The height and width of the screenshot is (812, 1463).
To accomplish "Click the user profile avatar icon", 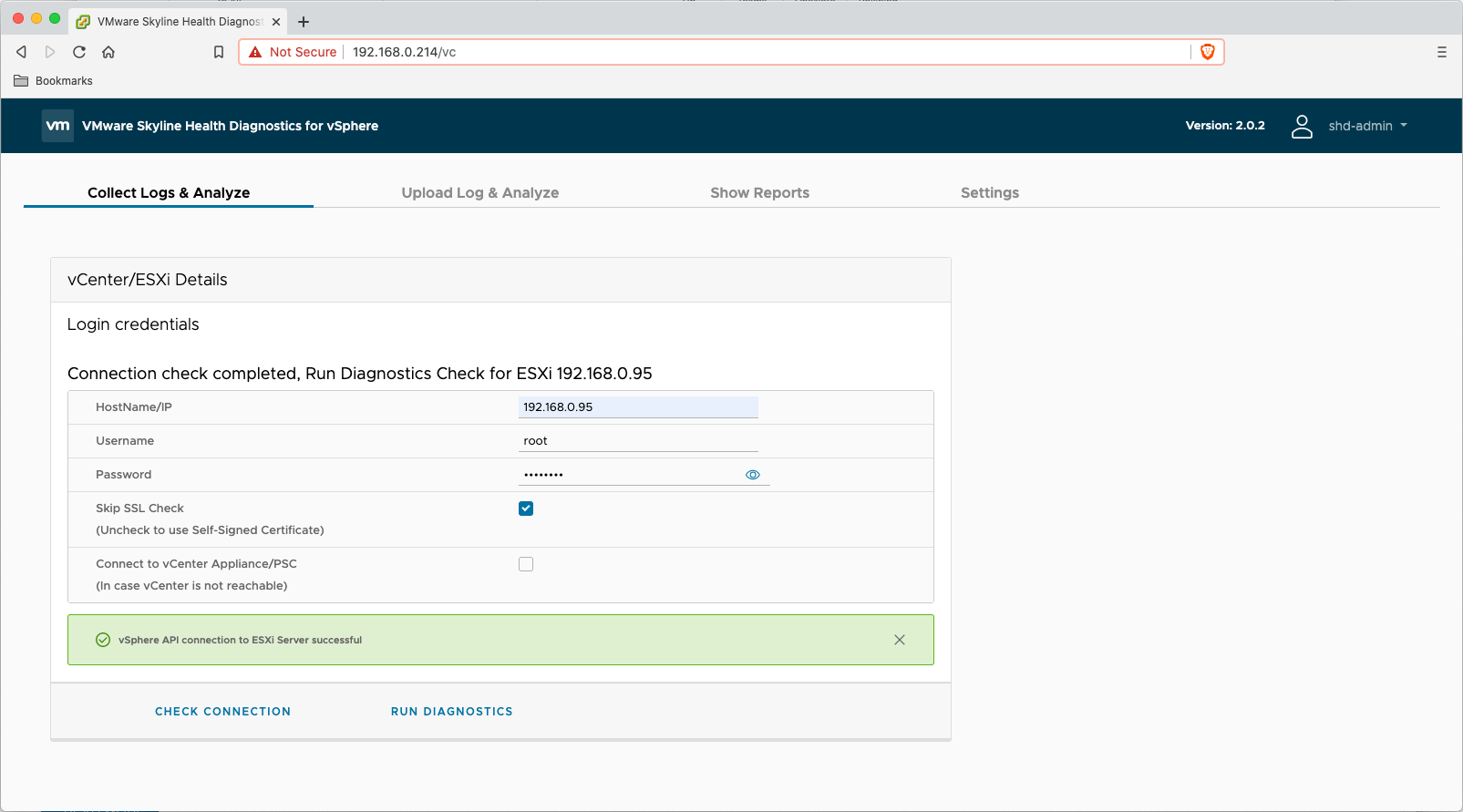I will tap(1302, 126).
